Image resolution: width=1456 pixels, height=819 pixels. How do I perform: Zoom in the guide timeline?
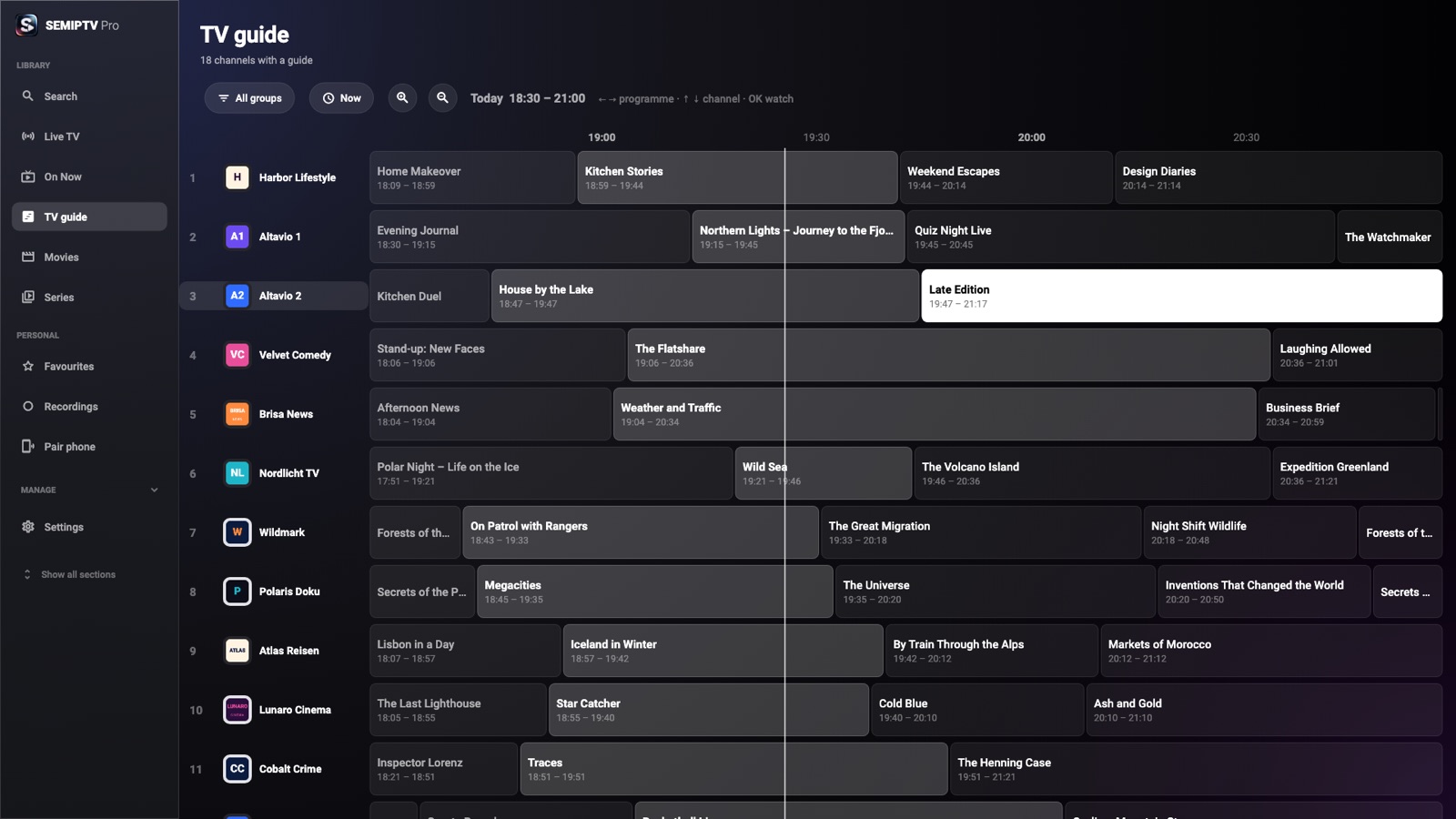tap(402, 98)
